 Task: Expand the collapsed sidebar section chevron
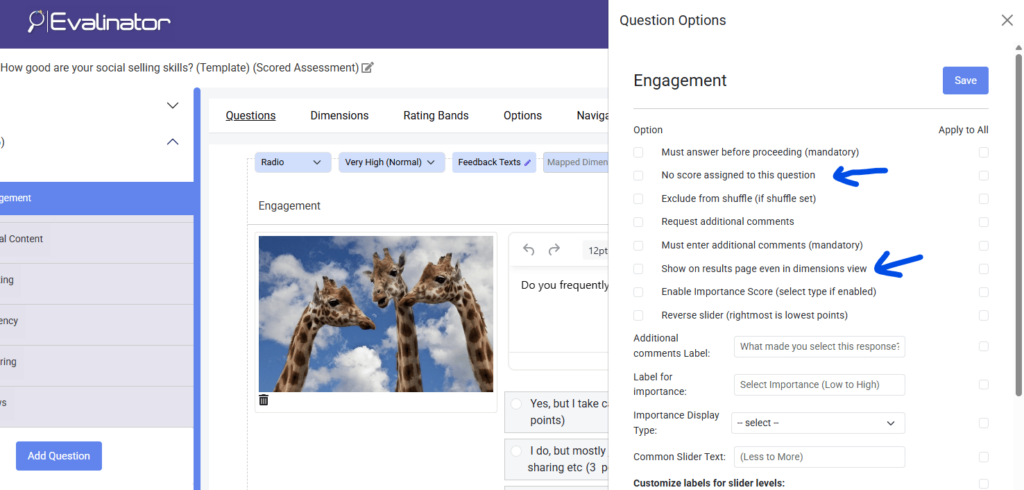coord(172,105)
